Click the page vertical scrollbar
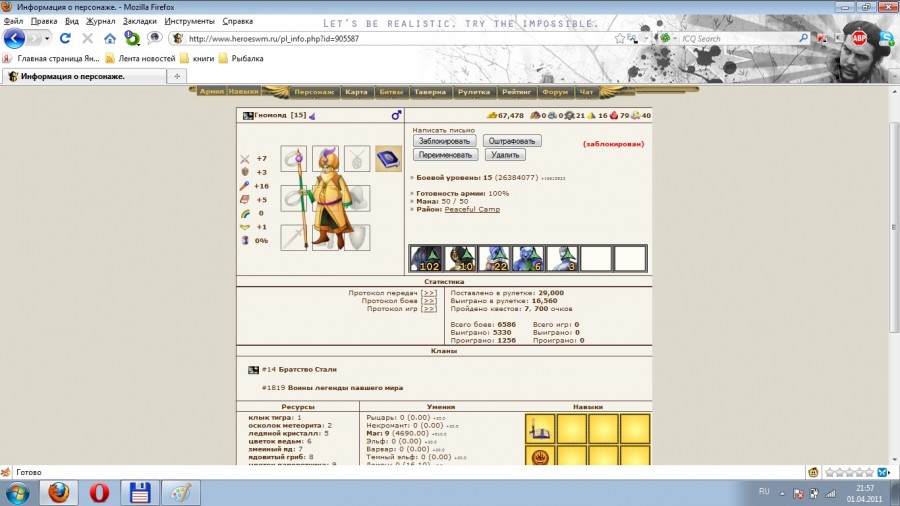Image resolution: width=900 pixels, height=506 pixels. (x=894, y=227)
